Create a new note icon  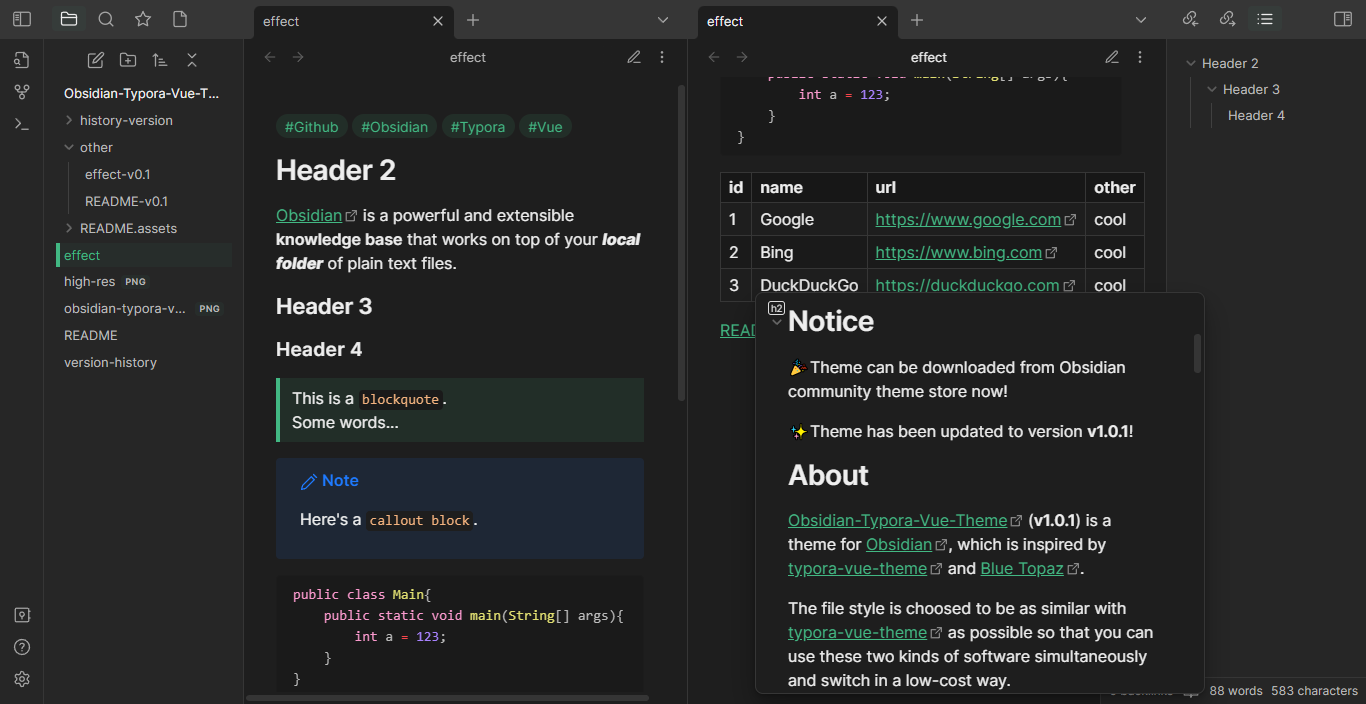96,60
